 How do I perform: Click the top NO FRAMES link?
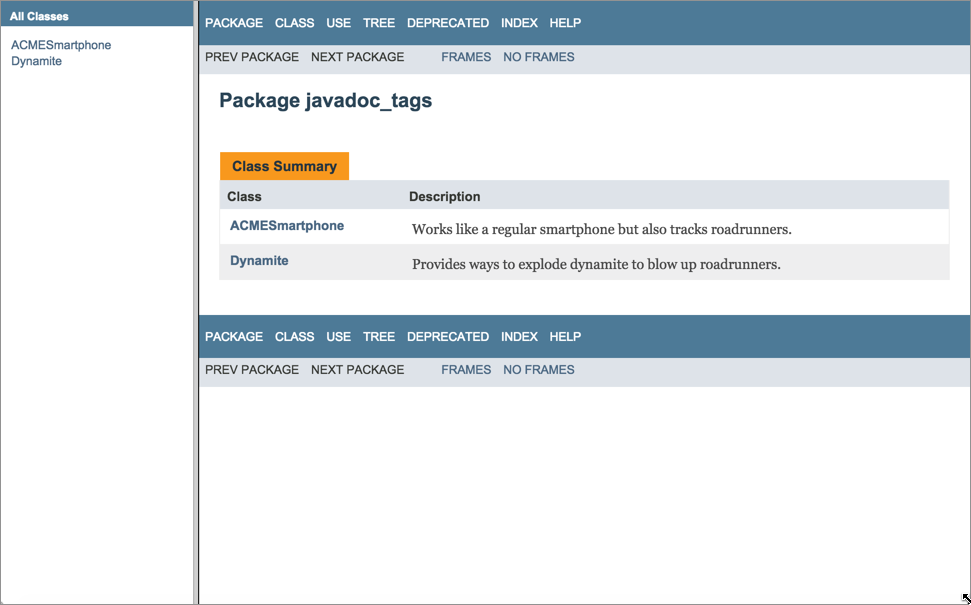538,57
